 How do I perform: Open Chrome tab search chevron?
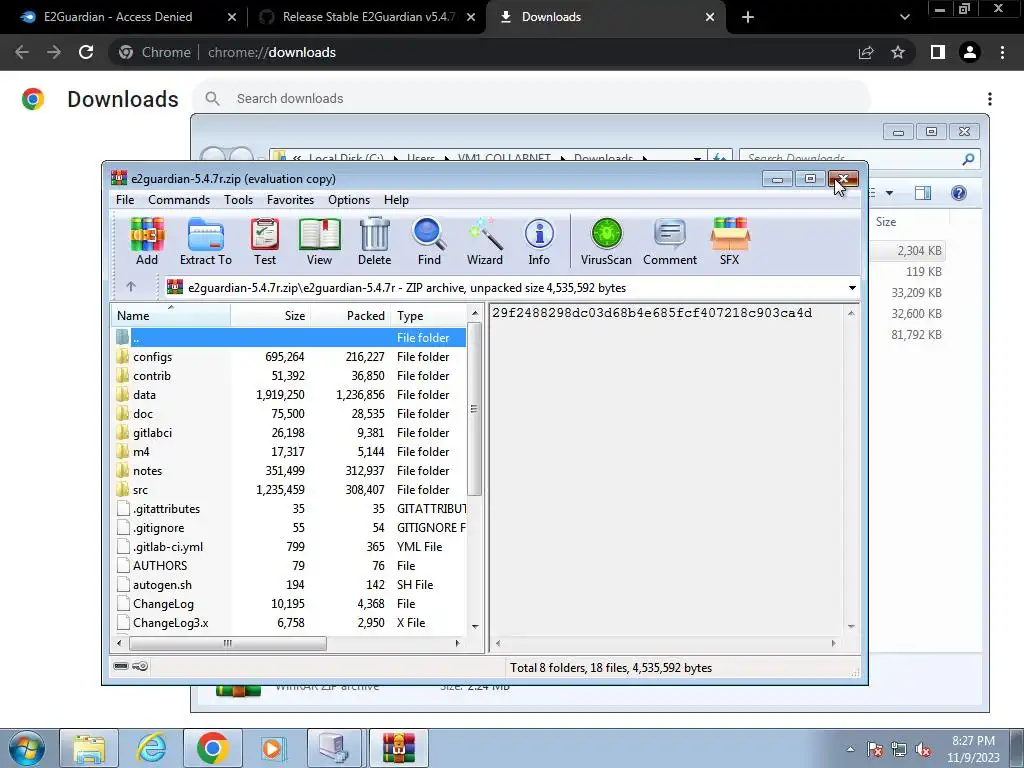point(904,17)
